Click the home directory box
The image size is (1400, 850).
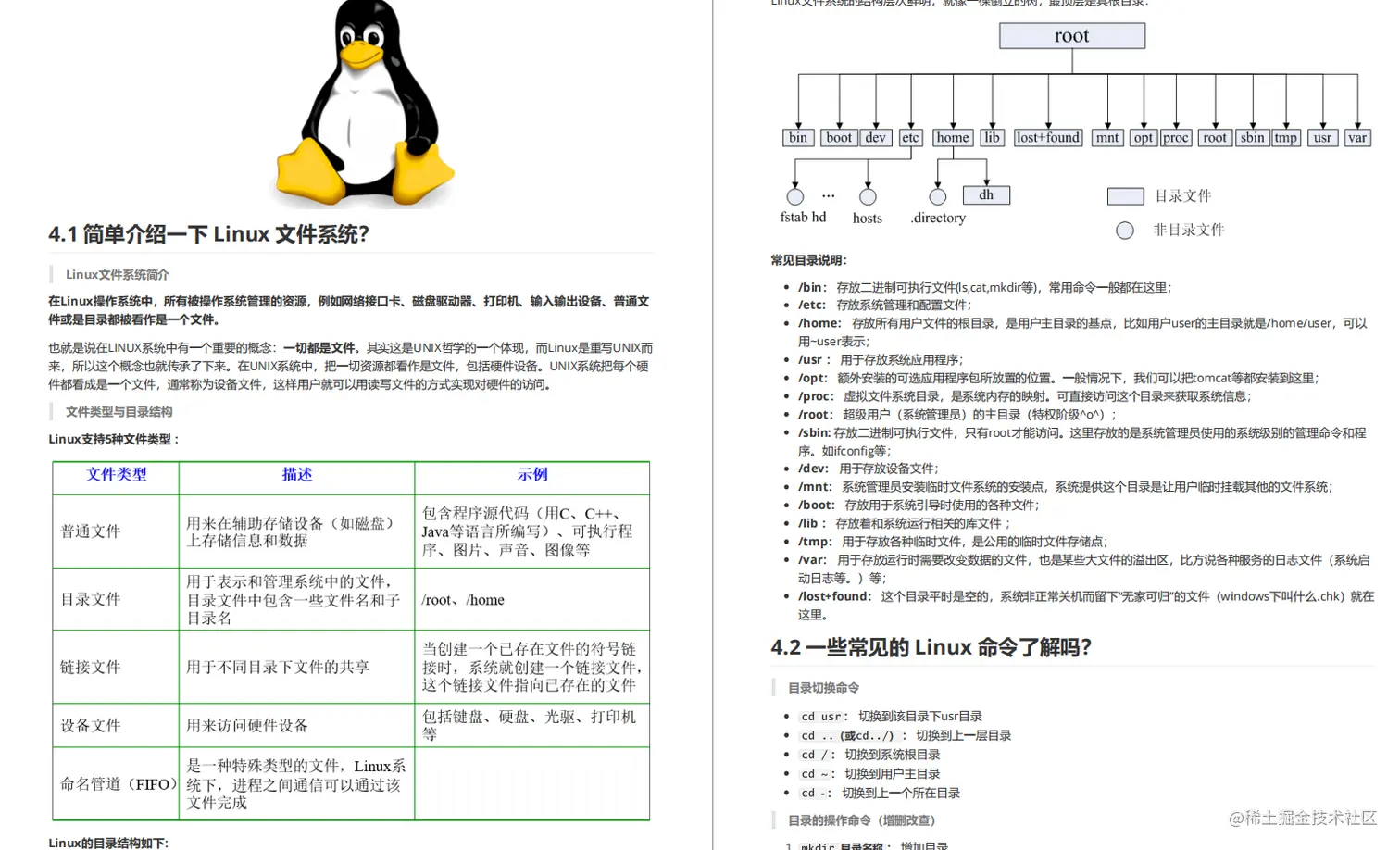coord(952,137)
